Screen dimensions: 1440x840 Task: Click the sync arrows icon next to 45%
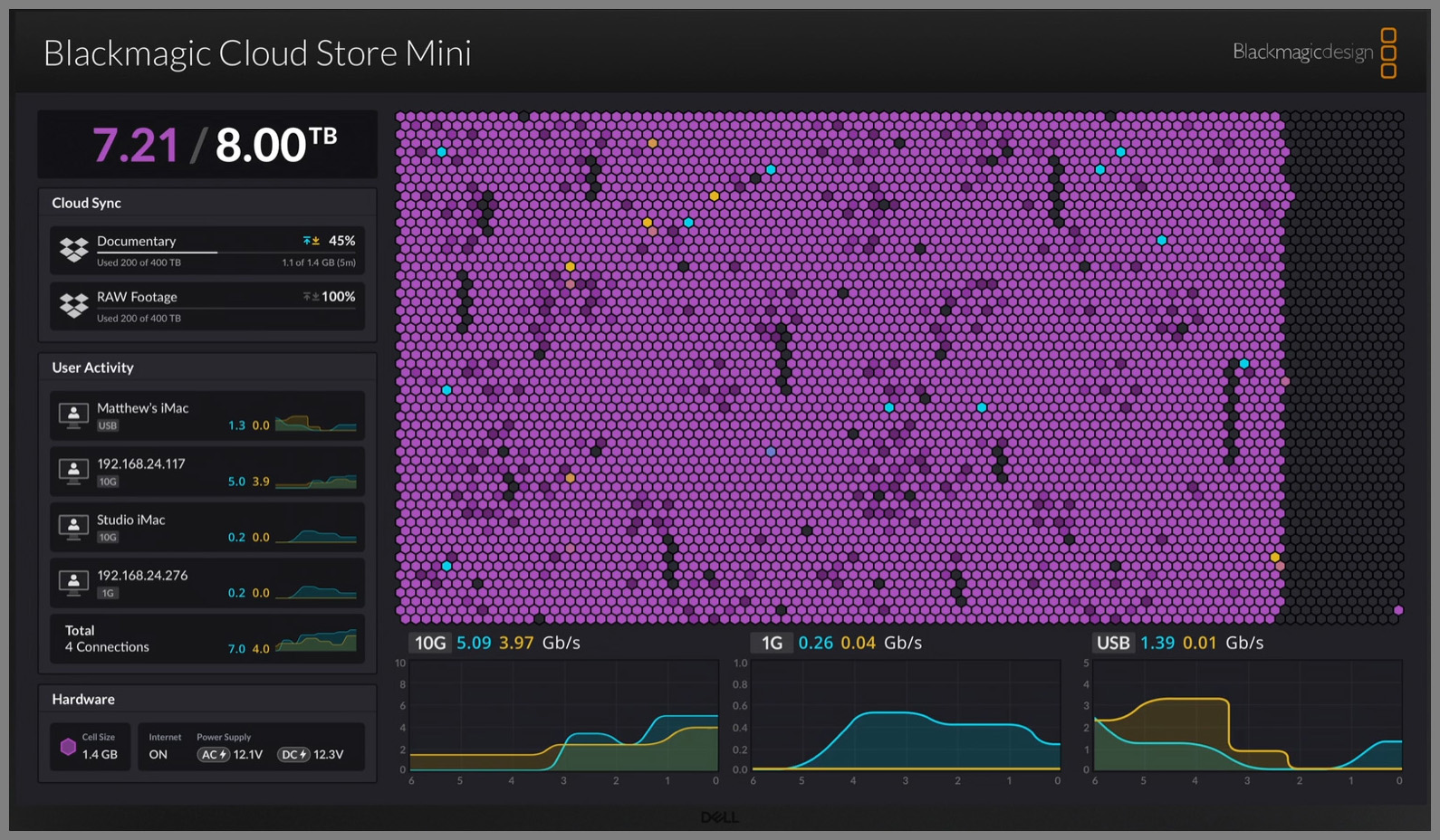(x=312, y=241)
